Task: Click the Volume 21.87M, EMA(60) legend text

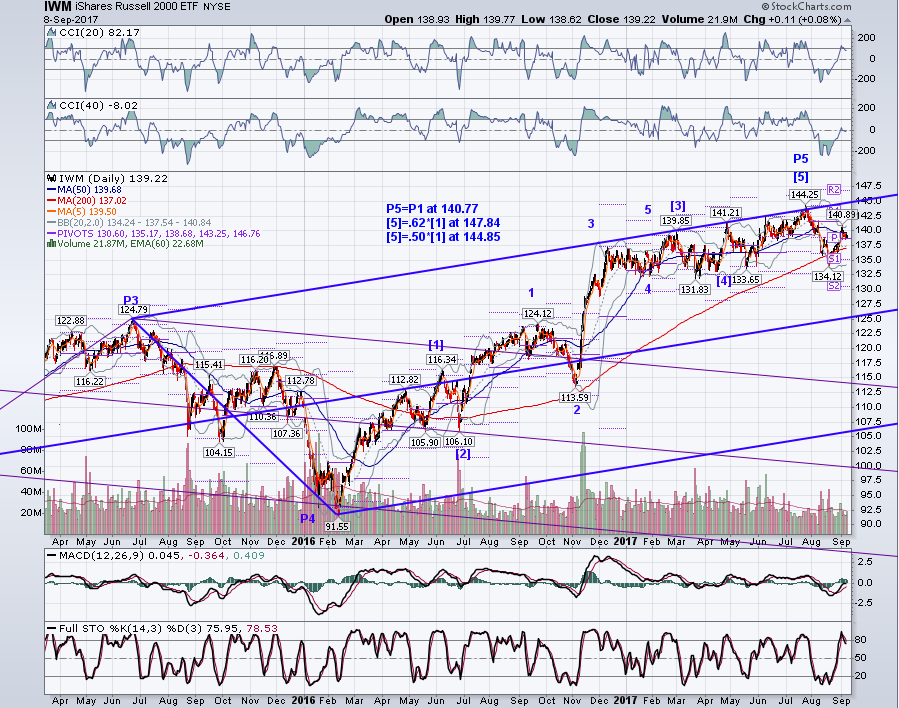Action: coord(131,244)
